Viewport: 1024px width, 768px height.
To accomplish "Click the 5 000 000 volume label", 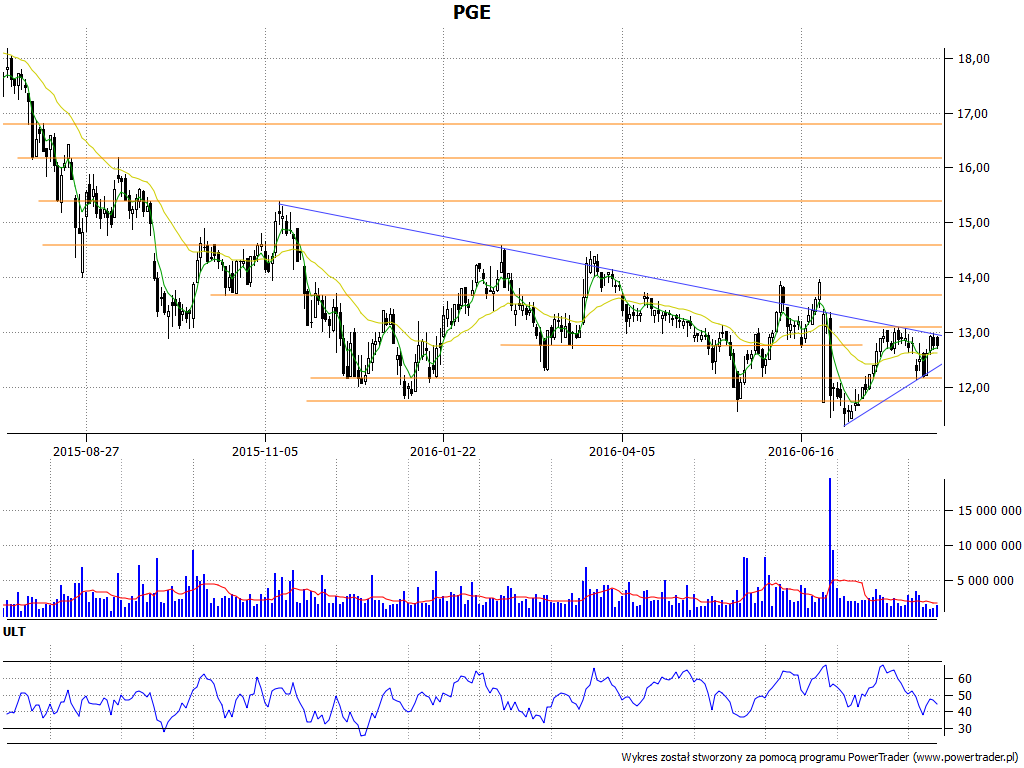I will 985,581.
